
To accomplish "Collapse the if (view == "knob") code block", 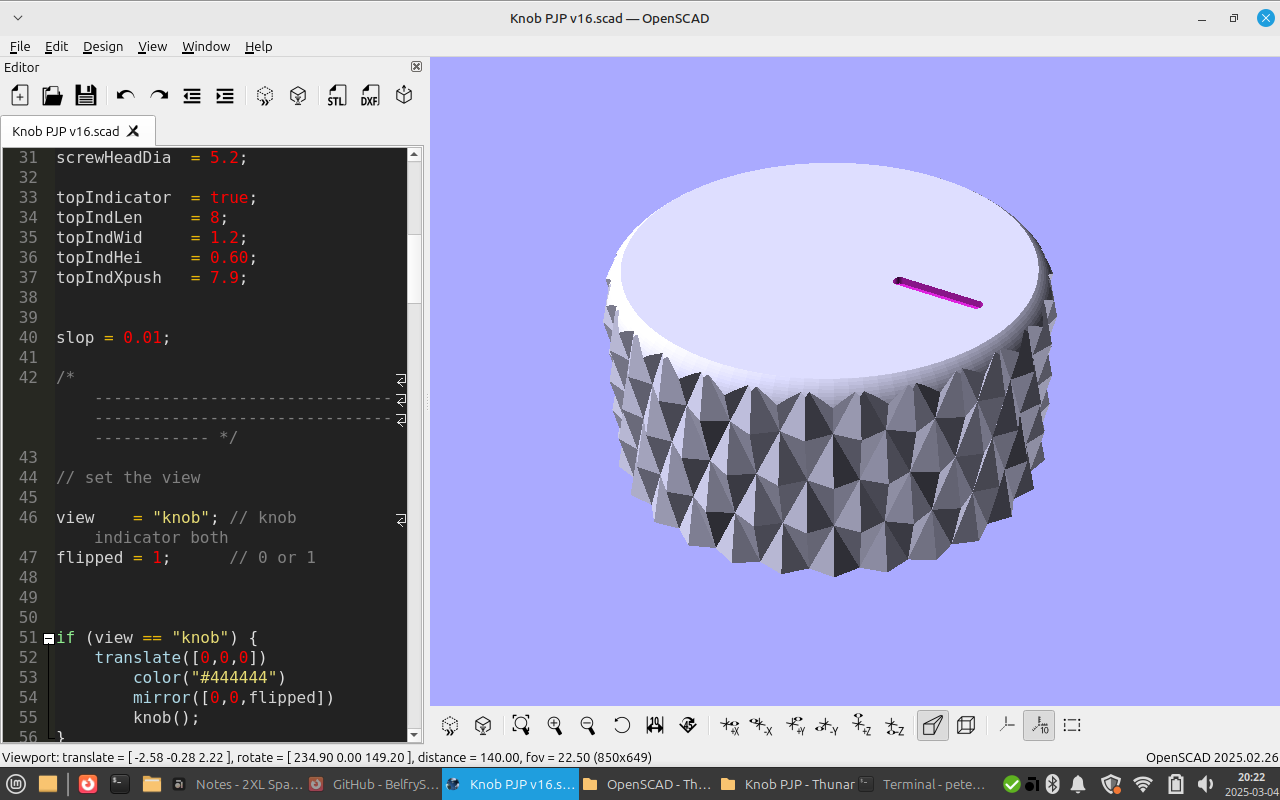I will [x=48, y=638].
